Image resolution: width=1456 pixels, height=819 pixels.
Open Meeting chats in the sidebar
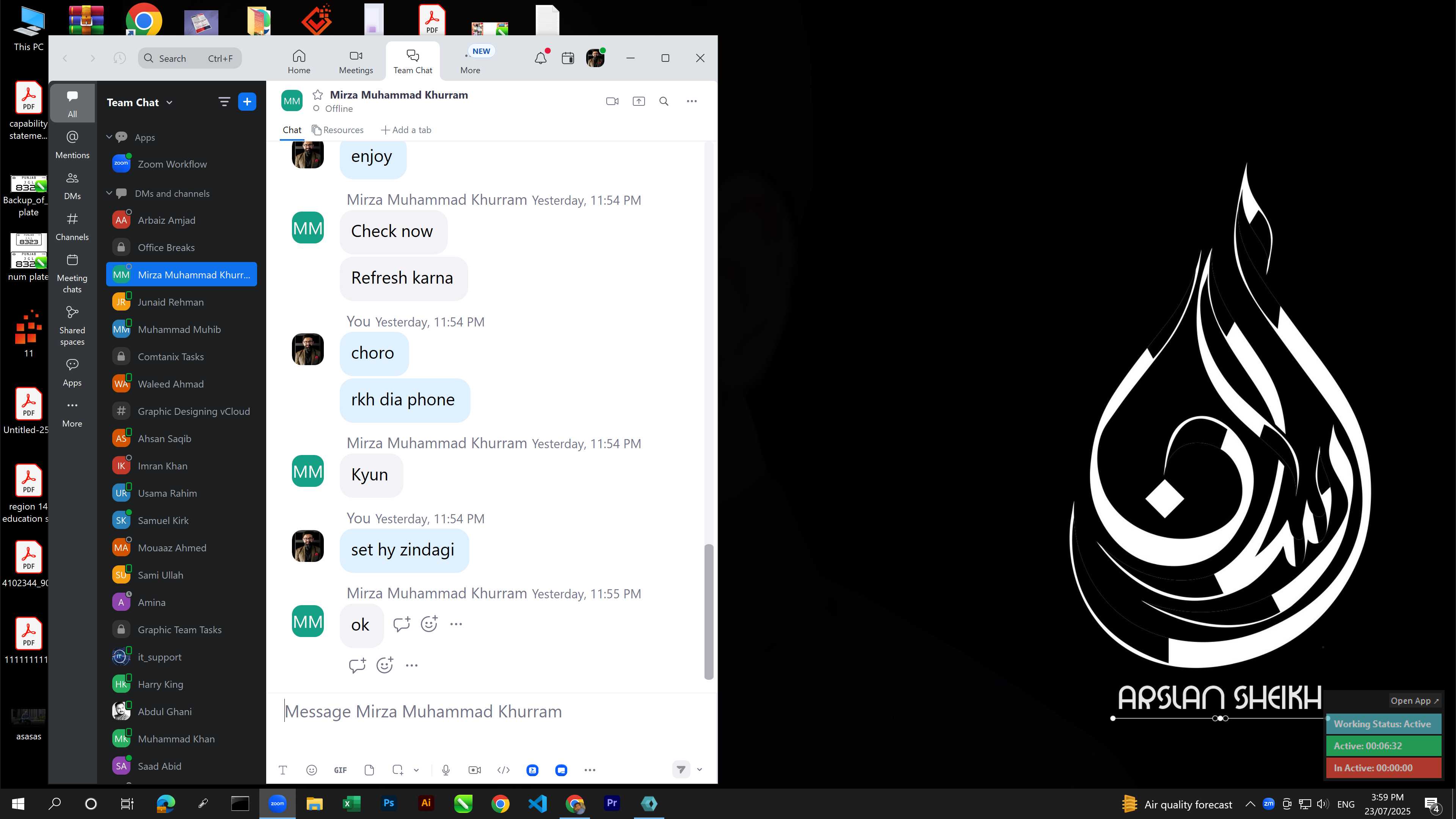[72, 273]
